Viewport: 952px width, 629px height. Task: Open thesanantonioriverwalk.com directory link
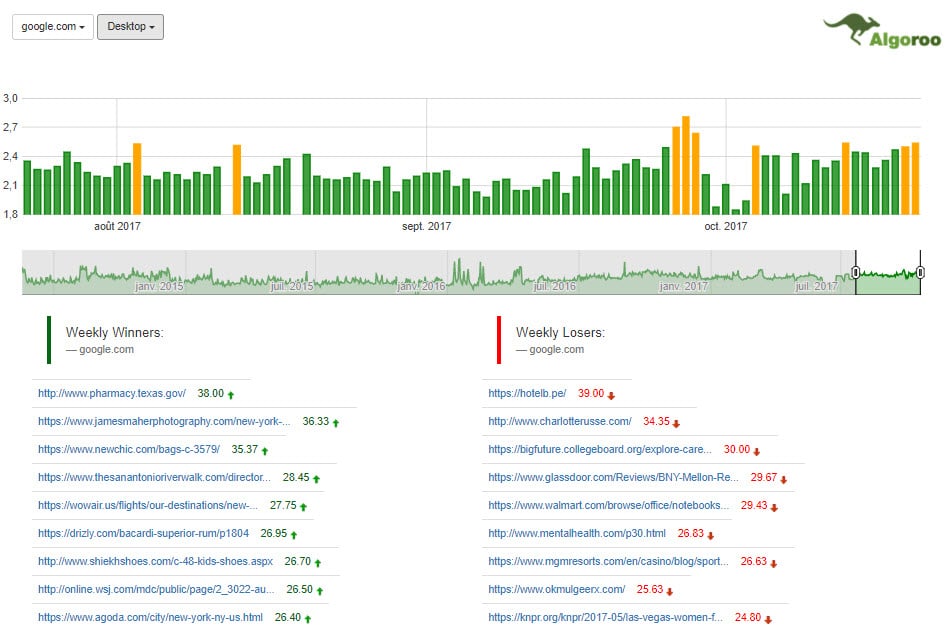coord(154,477)
